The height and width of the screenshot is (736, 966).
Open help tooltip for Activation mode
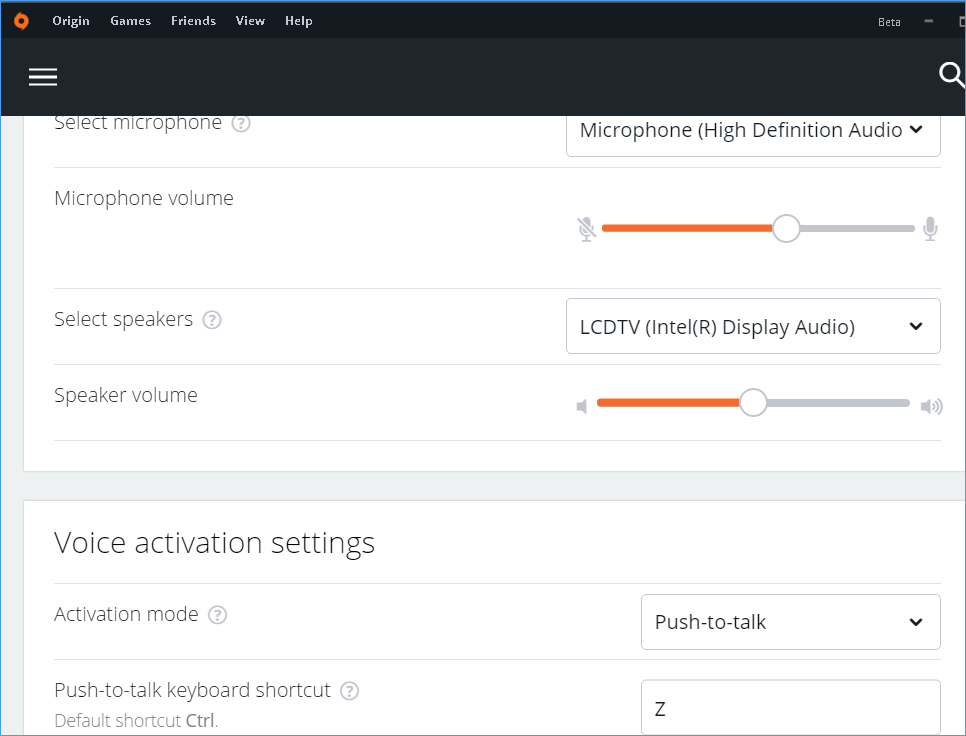click(x=217, y=615)
